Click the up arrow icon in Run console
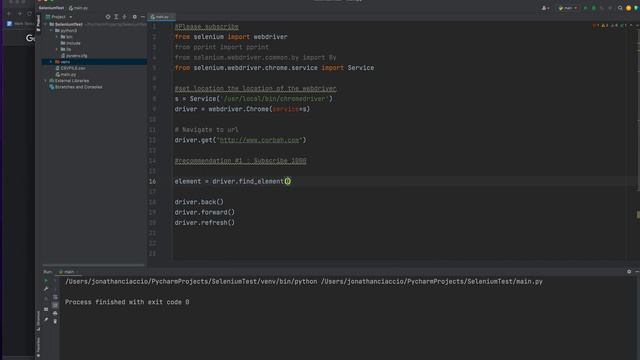 point(55,280)
